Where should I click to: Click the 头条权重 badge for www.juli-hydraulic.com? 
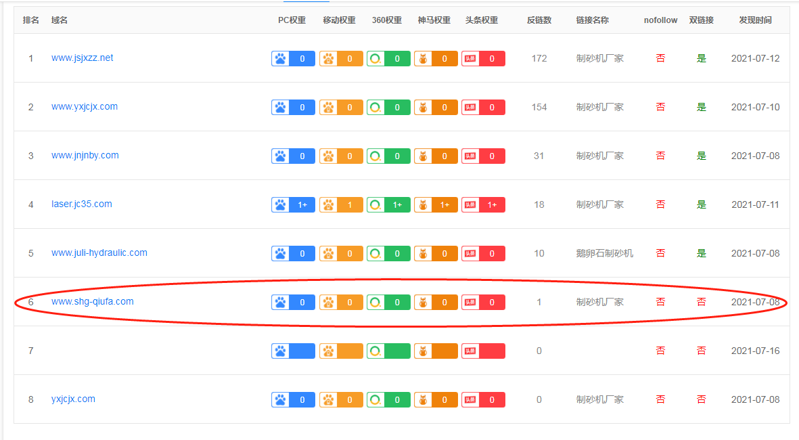[483, 253]
